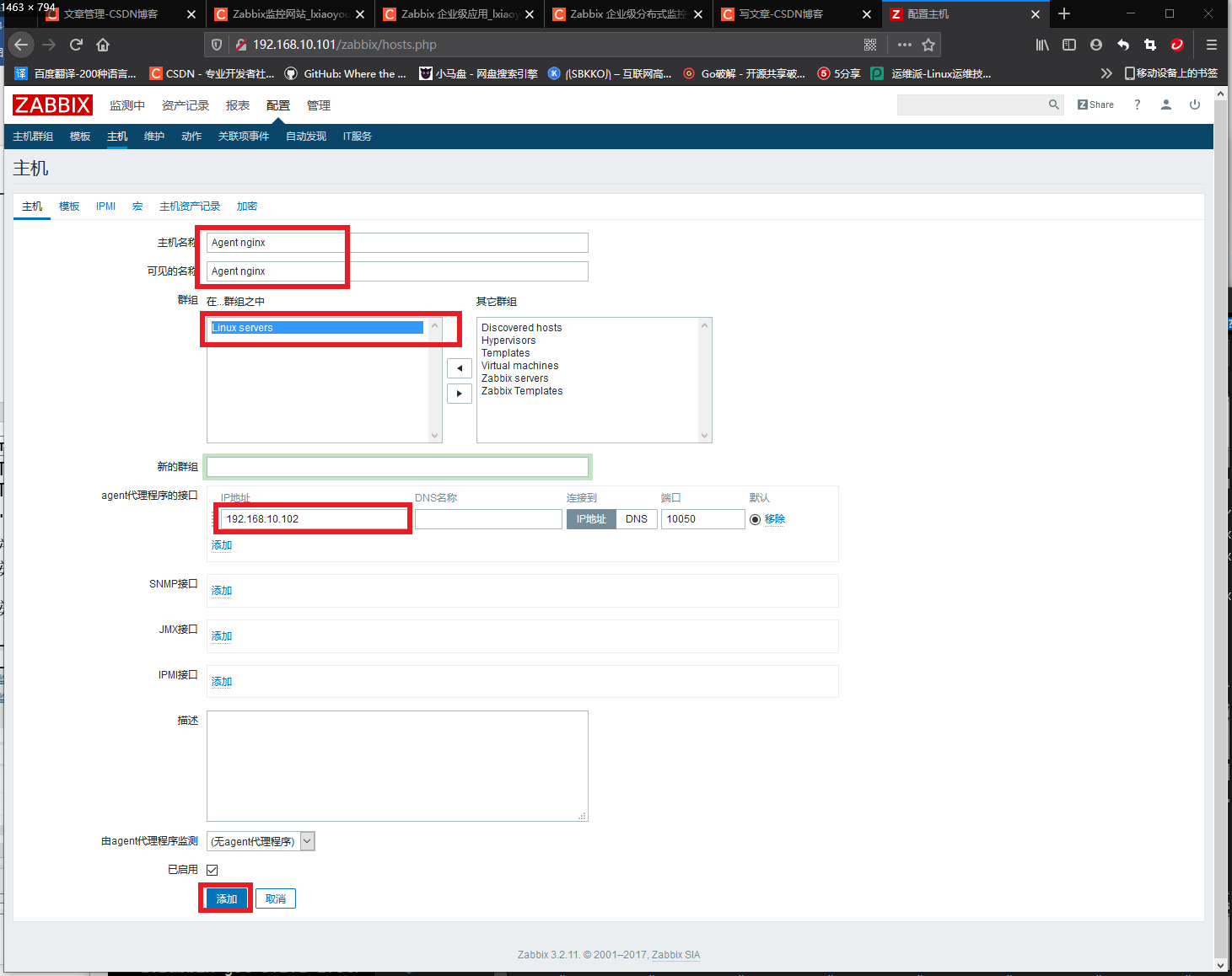1232x976 pixels.
Task: Click the ZABBIX logo
Action: click(x=52, y=105)
